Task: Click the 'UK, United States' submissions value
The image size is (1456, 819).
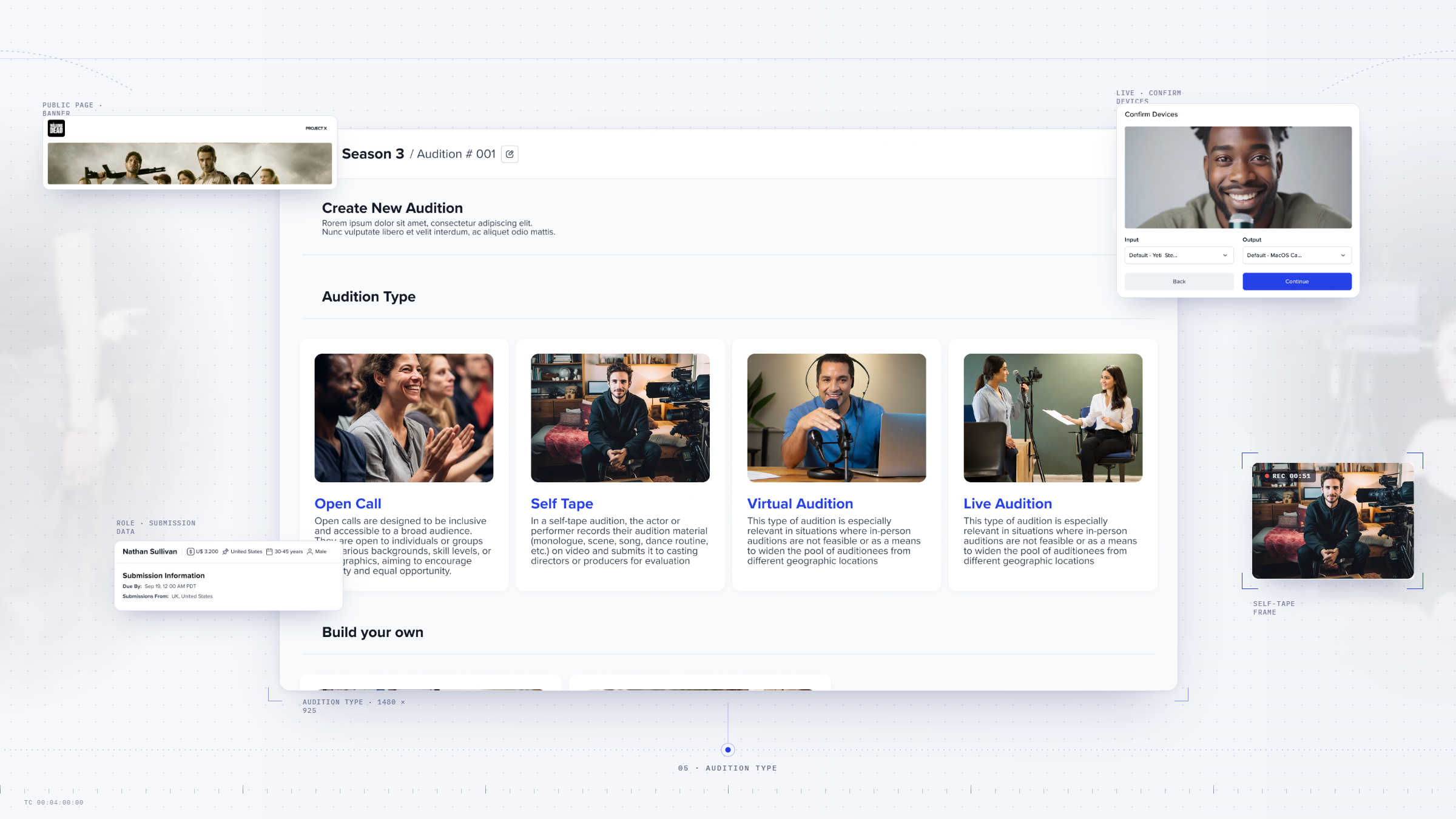Action: coord(192,596)
